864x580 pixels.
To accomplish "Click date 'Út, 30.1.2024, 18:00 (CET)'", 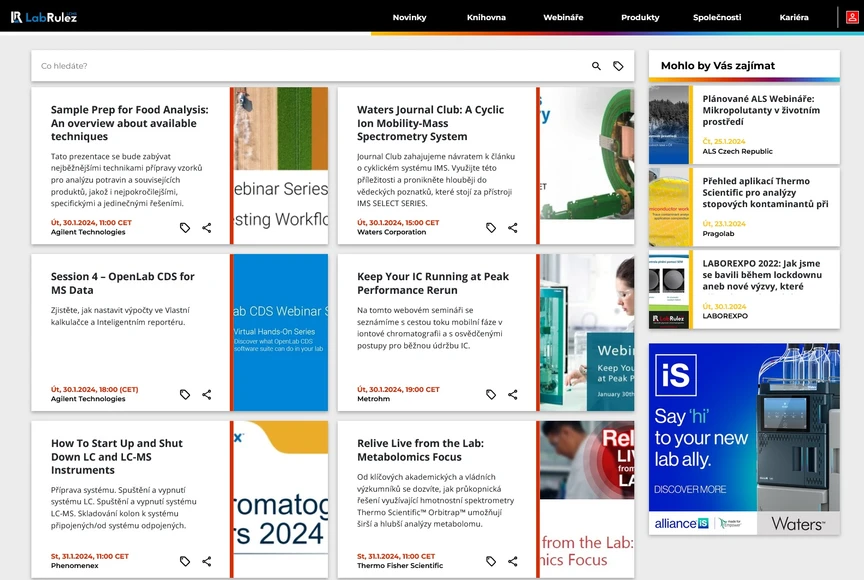I will click(94, 389).
